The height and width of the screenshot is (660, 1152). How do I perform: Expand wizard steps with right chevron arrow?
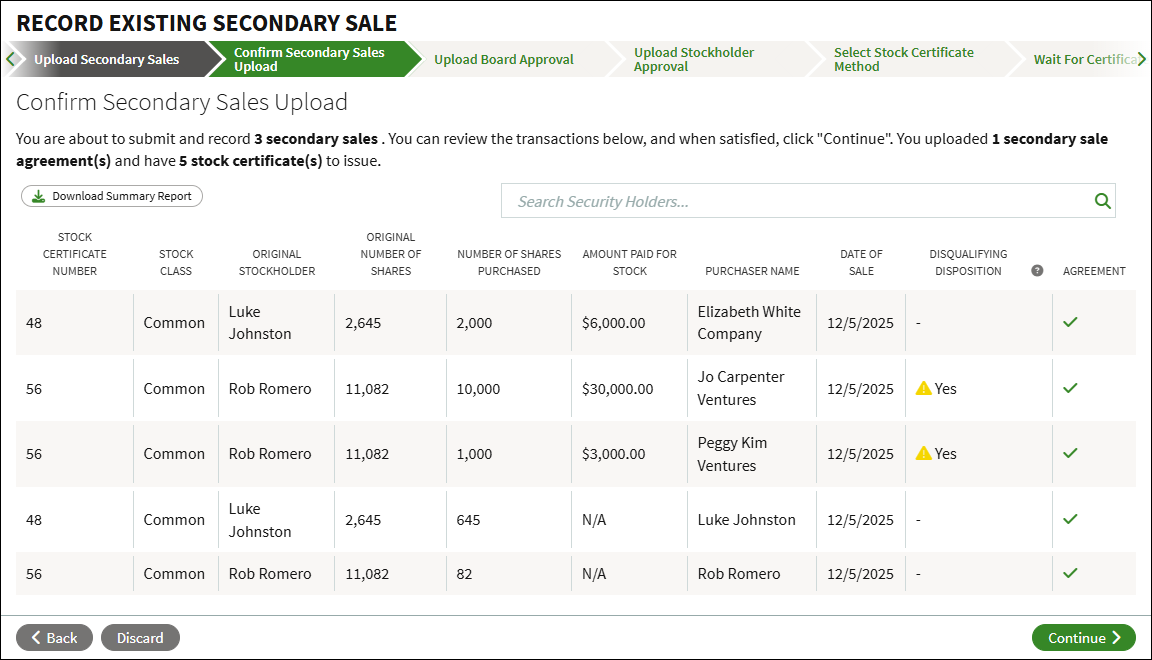(x=1141, y=60)
